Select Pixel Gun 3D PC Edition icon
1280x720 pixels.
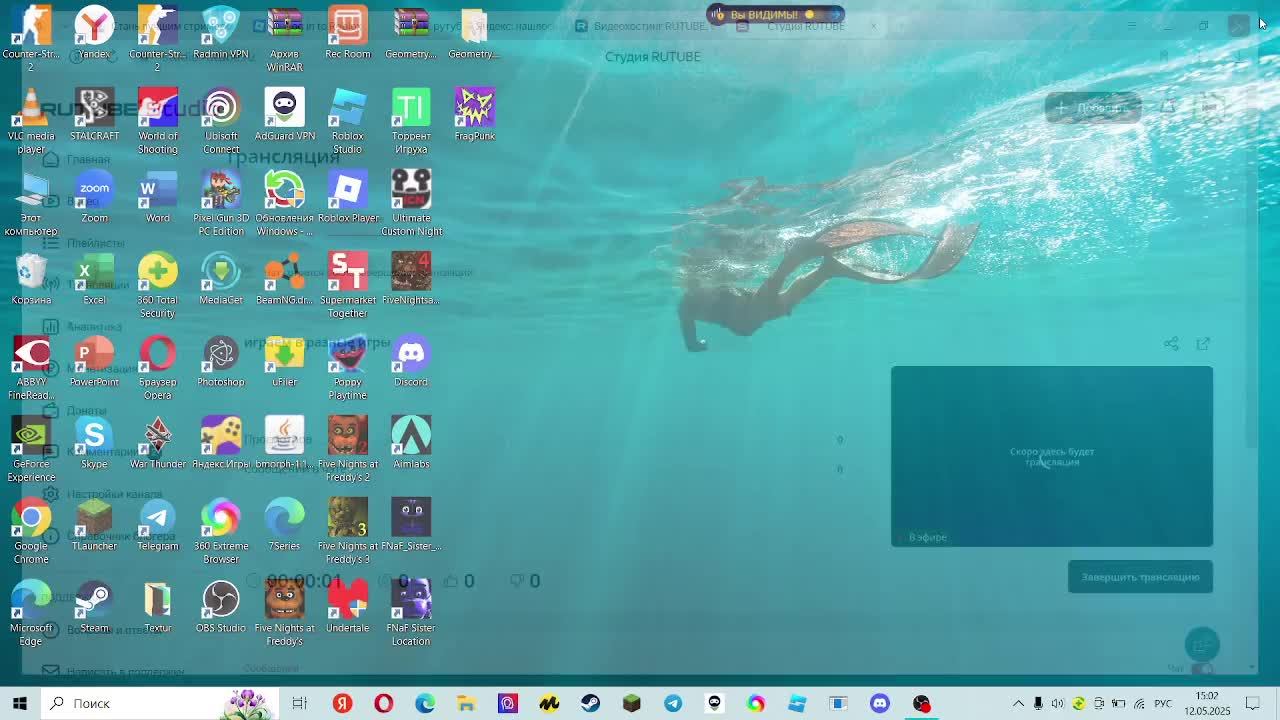coord(221,204)
